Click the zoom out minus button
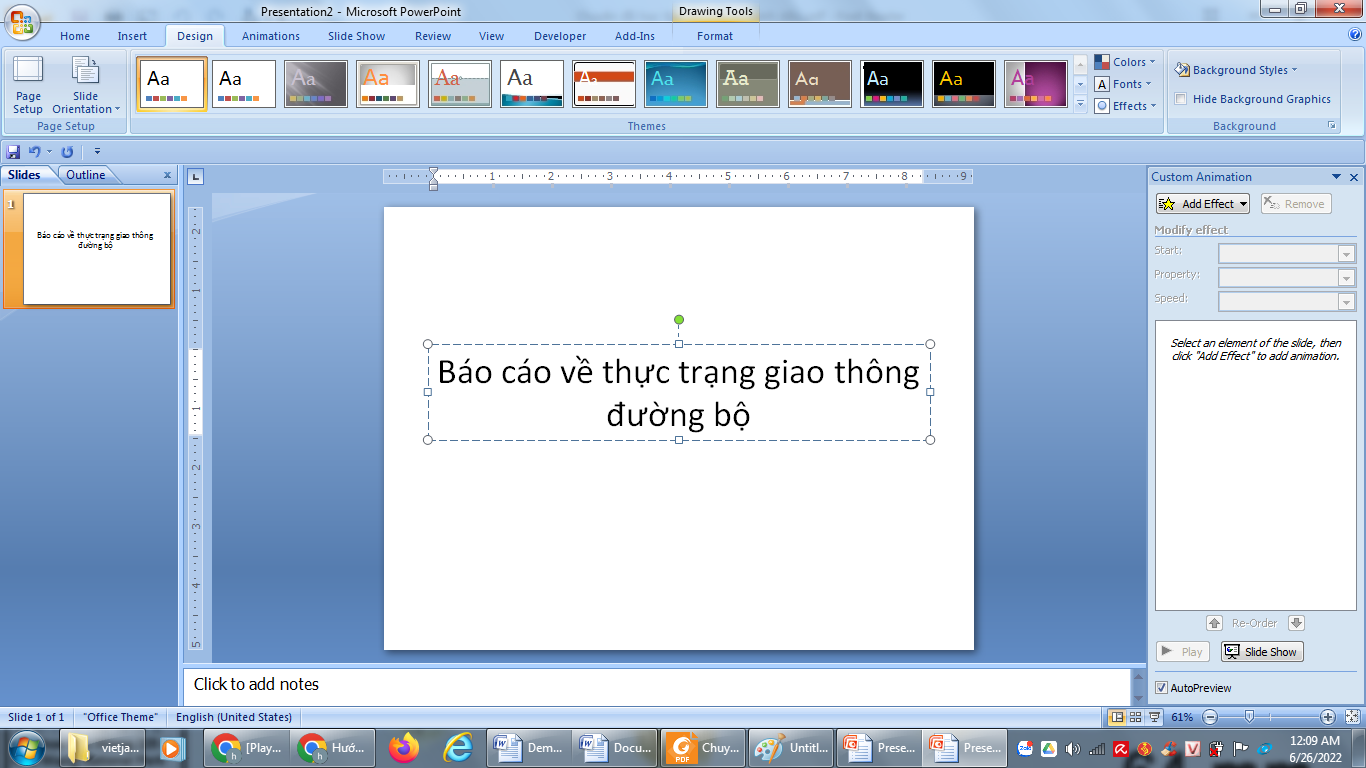1366x768 pixels. coord(1210,717)
